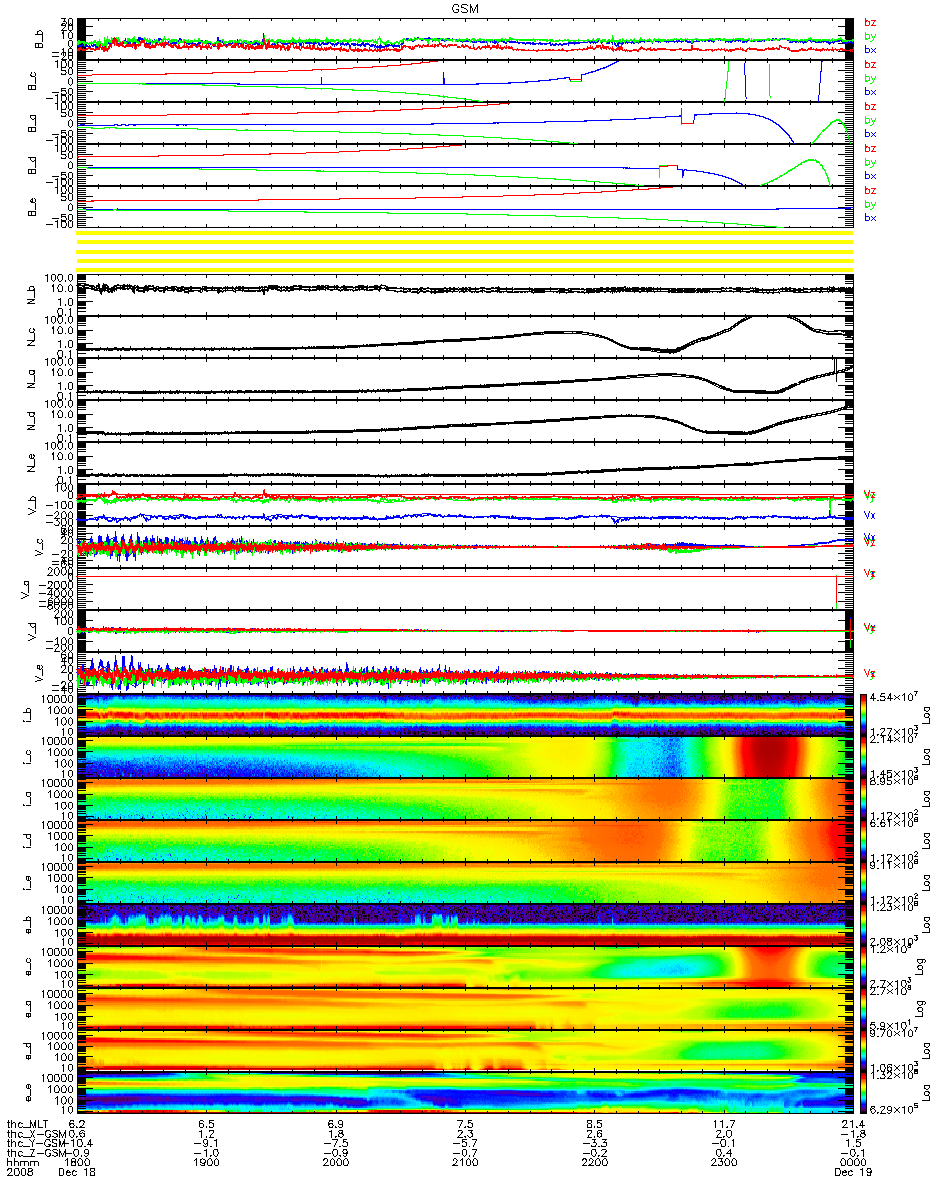Click the bz legend of the B_e panel
Viewport: 930px width, 1200px height.
click(x=870, y=190)
